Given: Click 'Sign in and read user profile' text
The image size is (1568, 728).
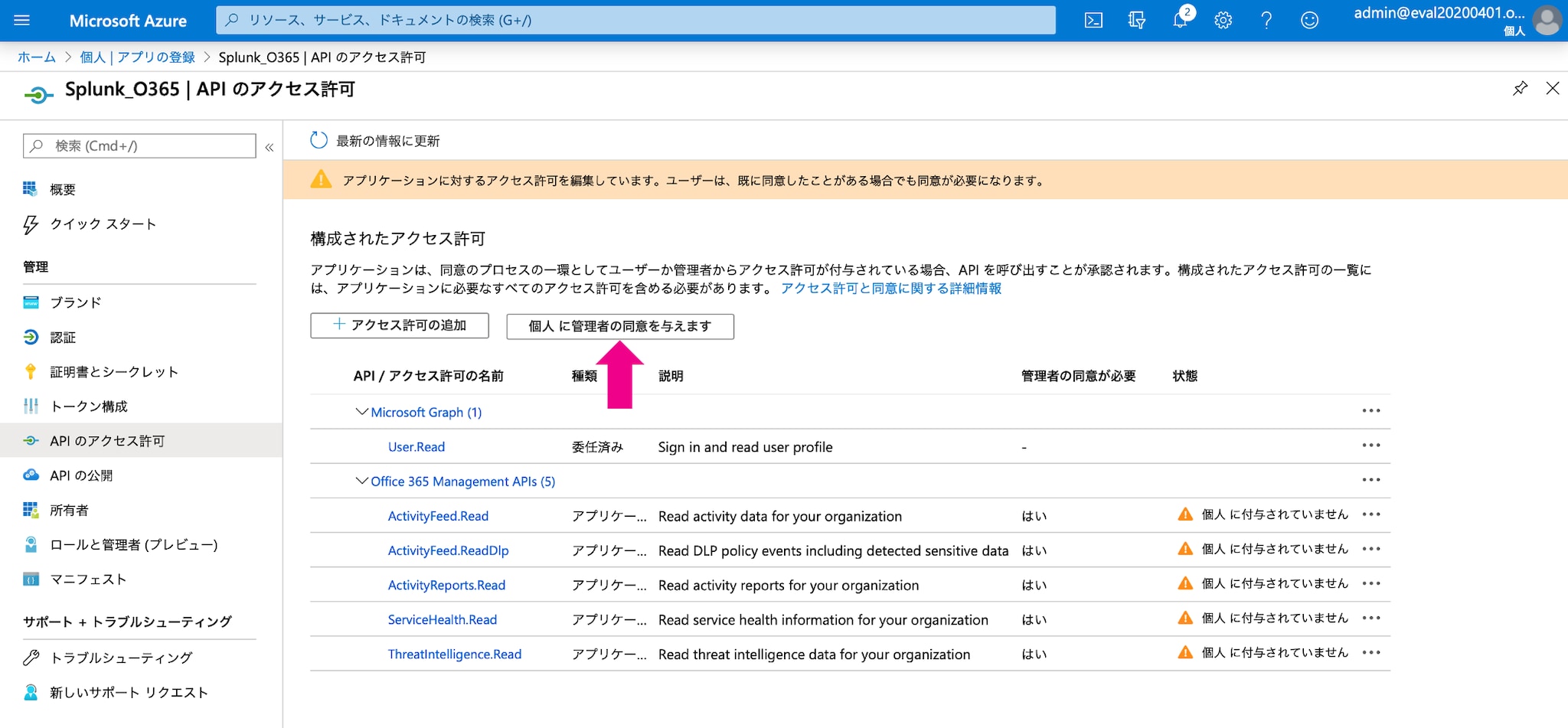Looking at the screenshot, I should coord(745,447).
